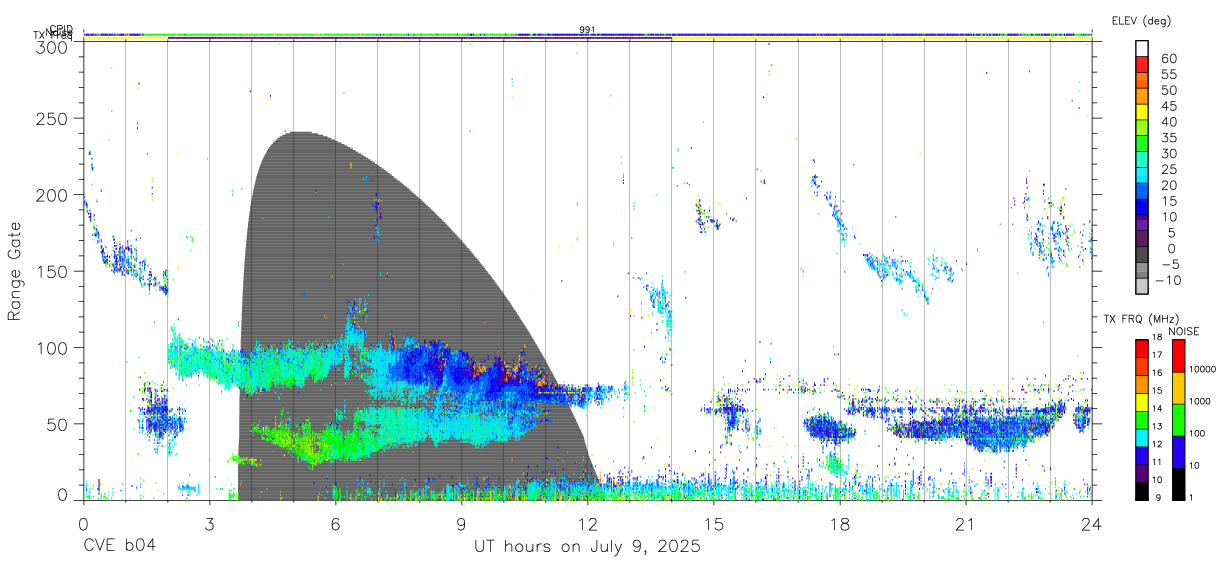Screen dimensions: 1228x567
Task: Click the "991" CPID value at top
Action: [x=587, y=30]
